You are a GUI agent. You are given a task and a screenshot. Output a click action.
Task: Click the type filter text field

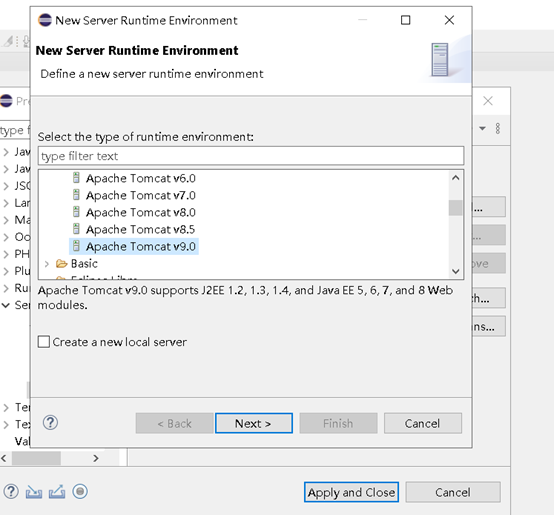(251, 156)
